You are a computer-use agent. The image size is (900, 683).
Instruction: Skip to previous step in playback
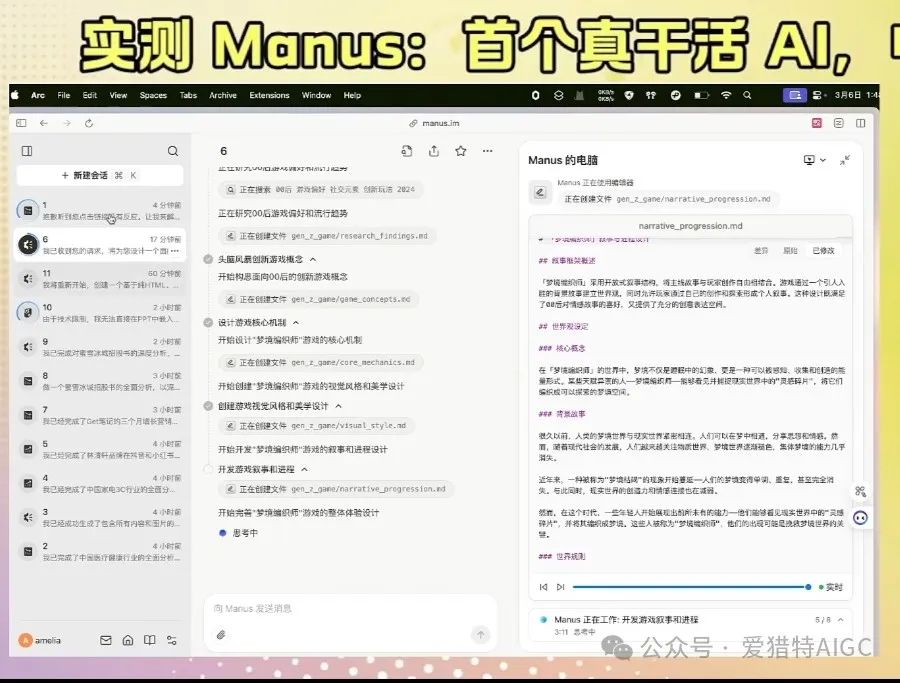[543, 587]
